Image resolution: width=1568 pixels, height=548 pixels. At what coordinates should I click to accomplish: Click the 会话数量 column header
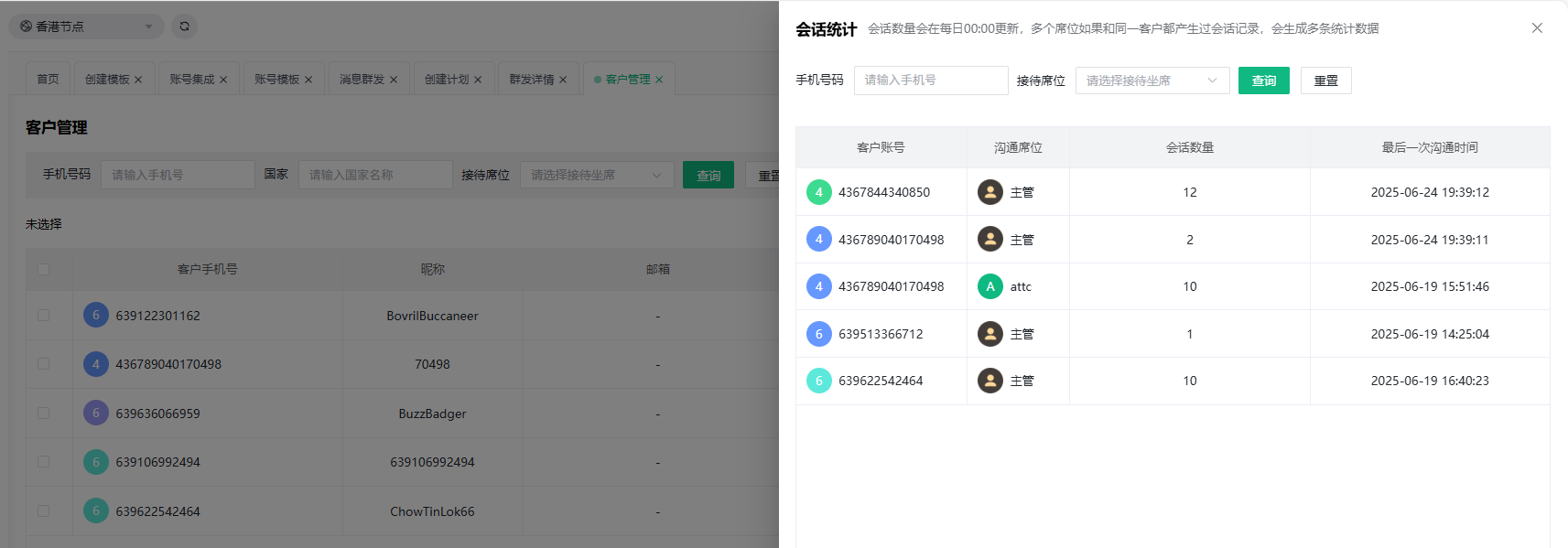click(1190, 147)
